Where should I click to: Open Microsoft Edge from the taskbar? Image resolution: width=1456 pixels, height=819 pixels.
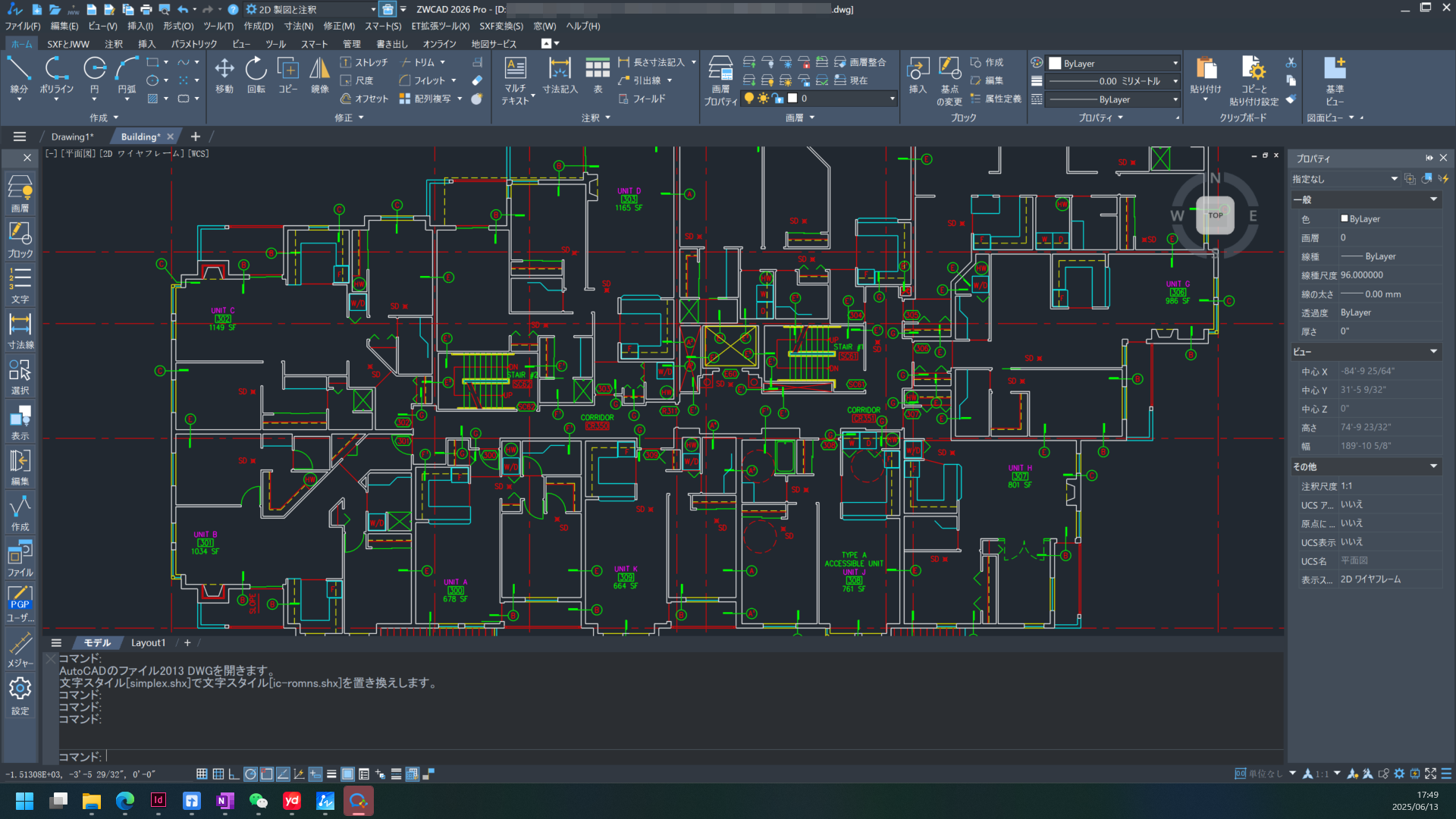pyautogui.click(x=125, y=801)
